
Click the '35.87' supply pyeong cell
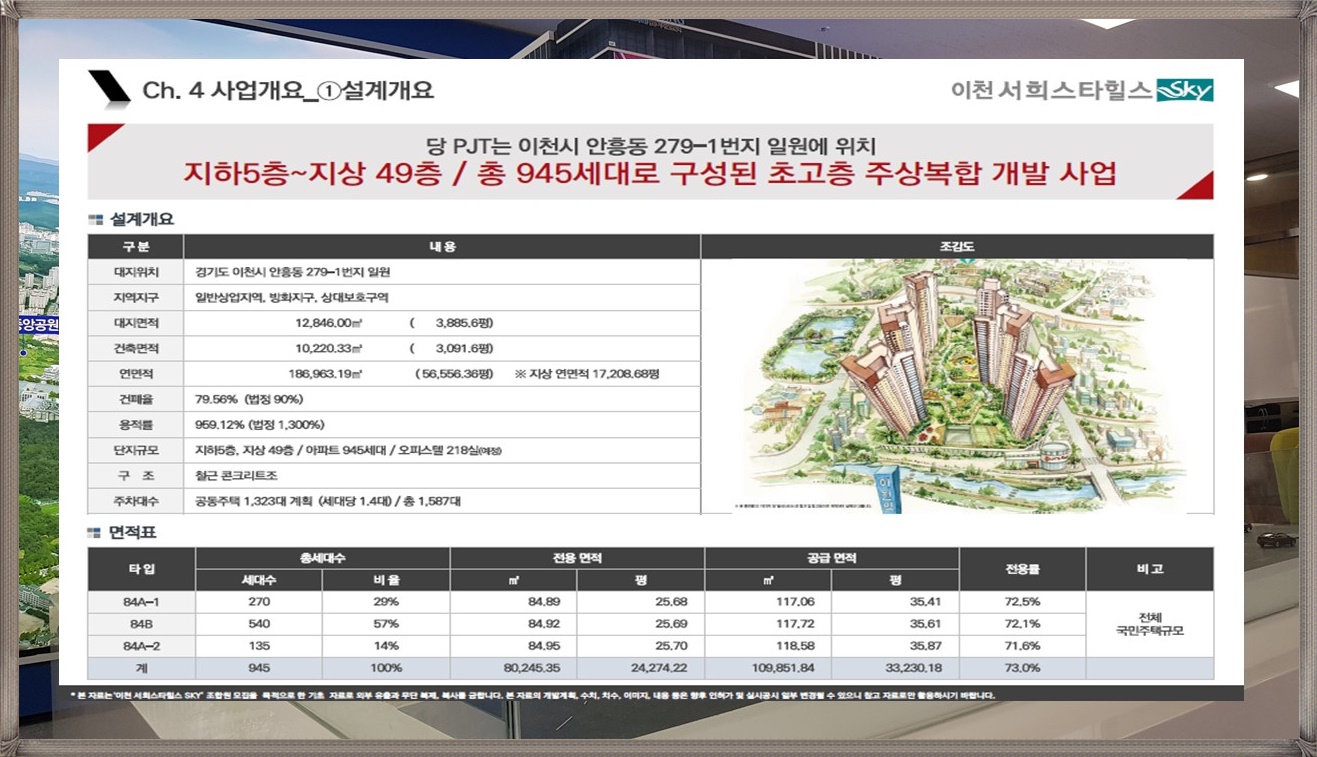895,646
